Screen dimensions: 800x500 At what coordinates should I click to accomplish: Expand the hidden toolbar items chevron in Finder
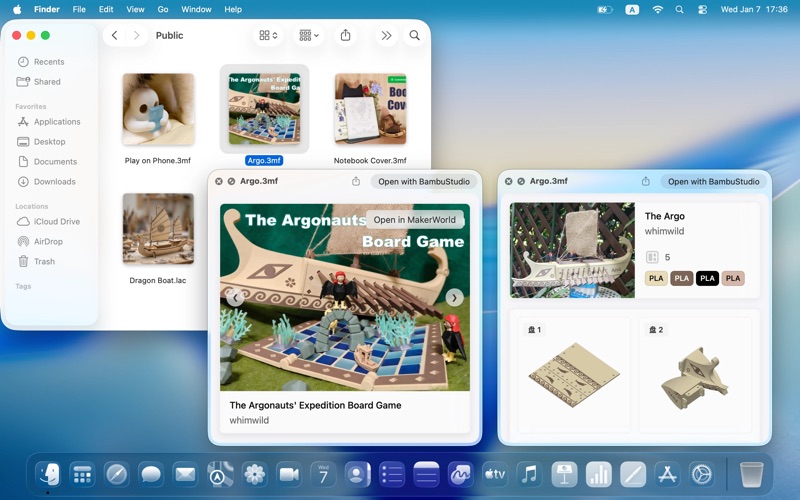point(386,35)
